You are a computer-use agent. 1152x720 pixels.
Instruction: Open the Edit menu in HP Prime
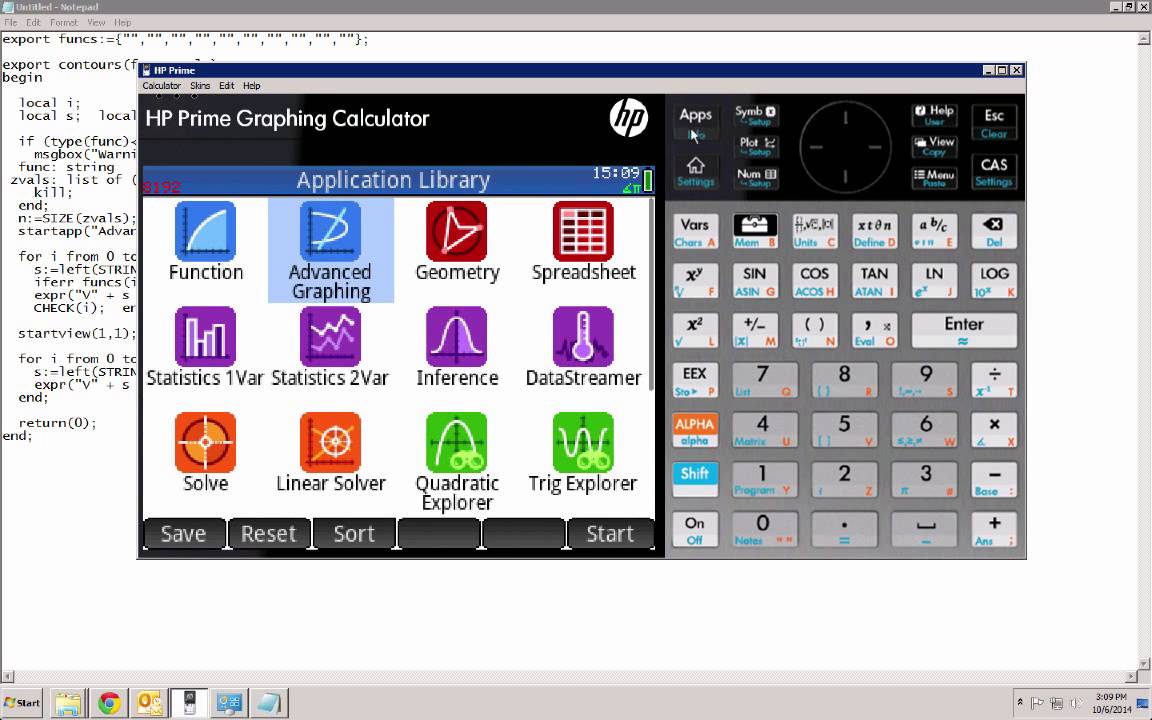coord(226,86)
